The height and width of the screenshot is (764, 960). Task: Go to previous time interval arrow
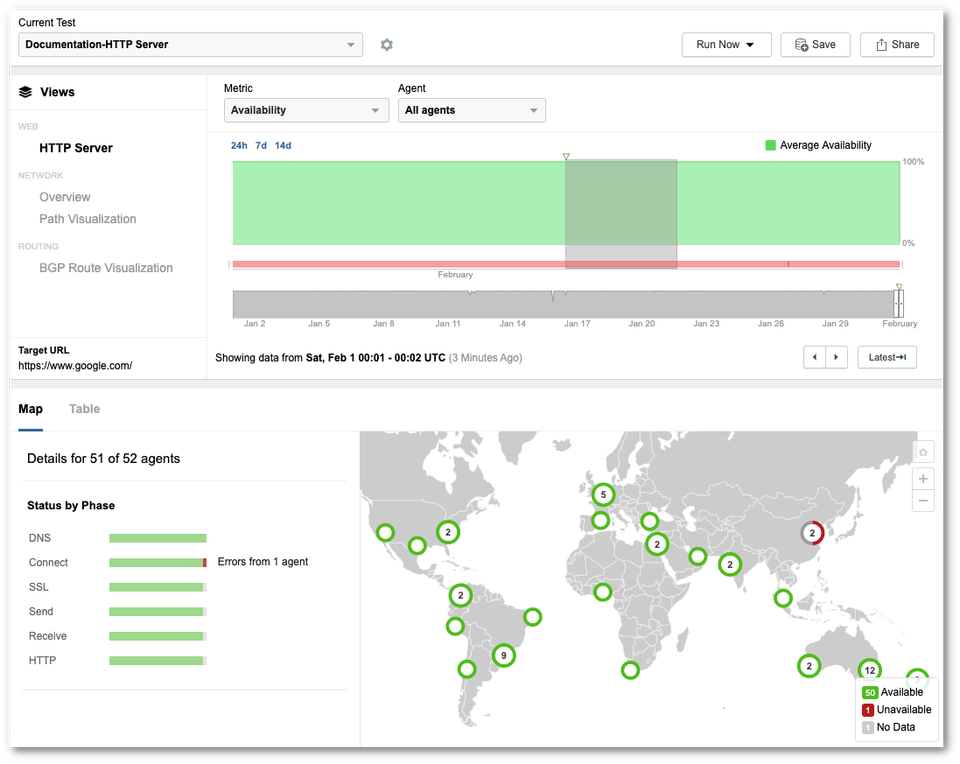pyautogui.click(x=815, y=357)
